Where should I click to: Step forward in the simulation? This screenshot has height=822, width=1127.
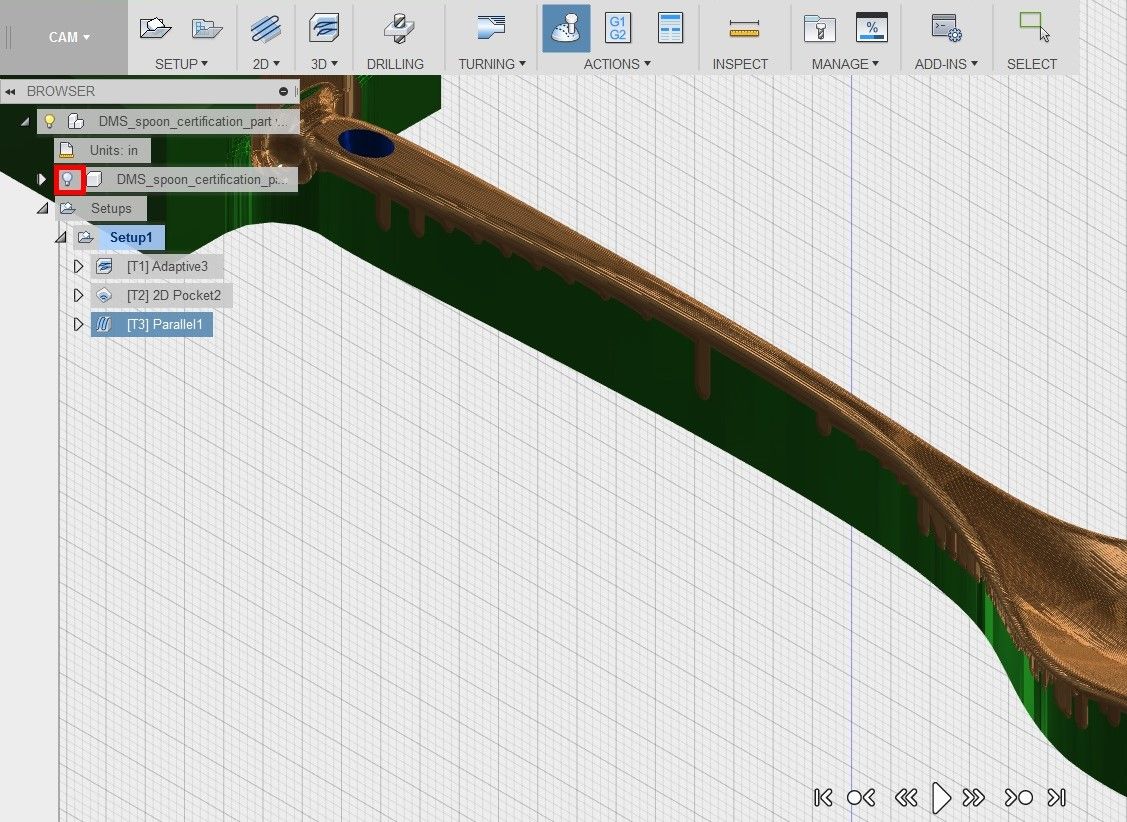coord(974,798)
